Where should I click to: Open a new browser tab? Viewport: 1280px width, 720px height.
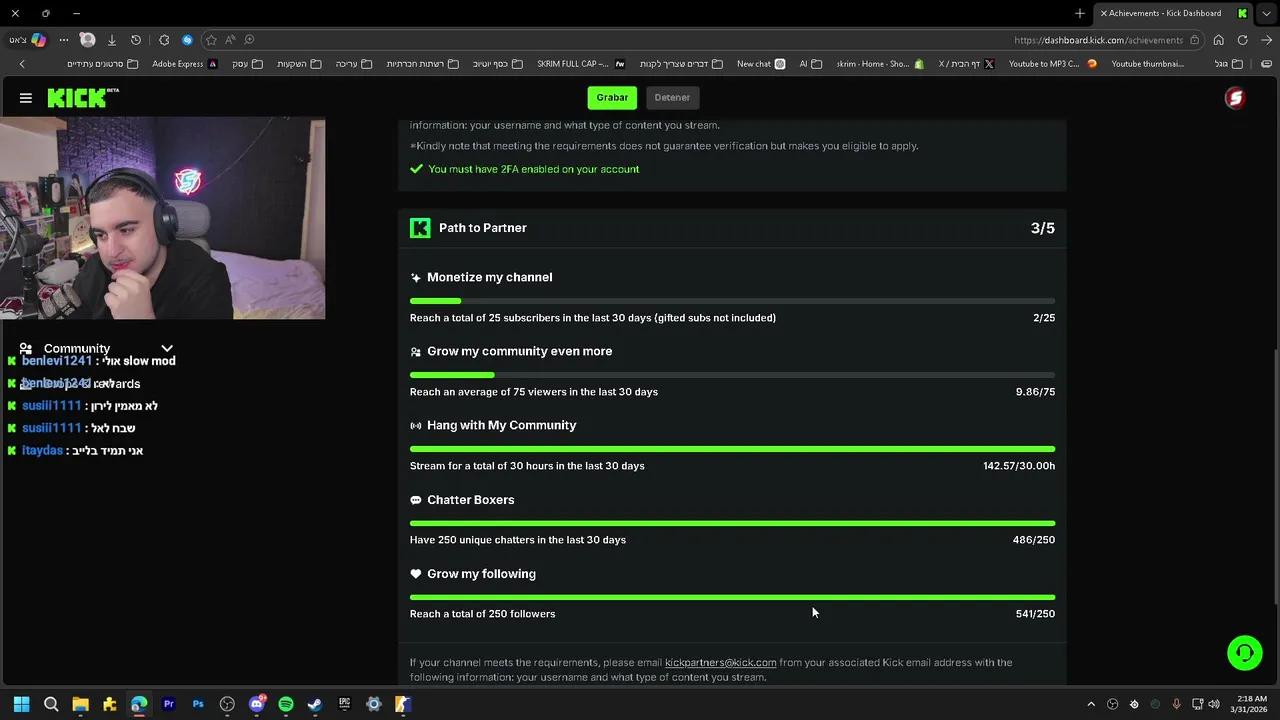1080,13
